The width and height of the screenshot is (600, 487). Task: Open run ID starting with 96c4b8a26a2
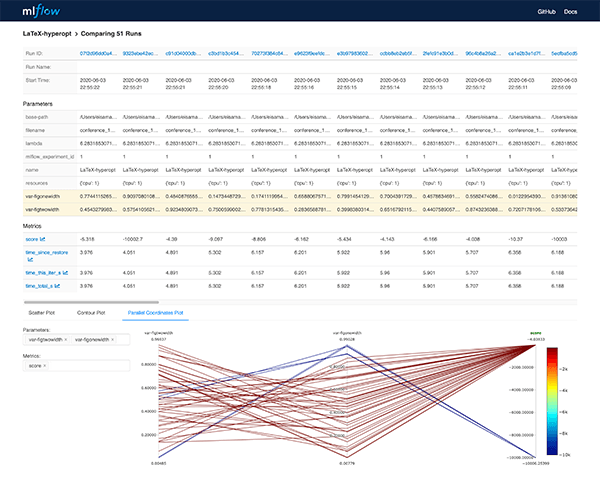483,54
